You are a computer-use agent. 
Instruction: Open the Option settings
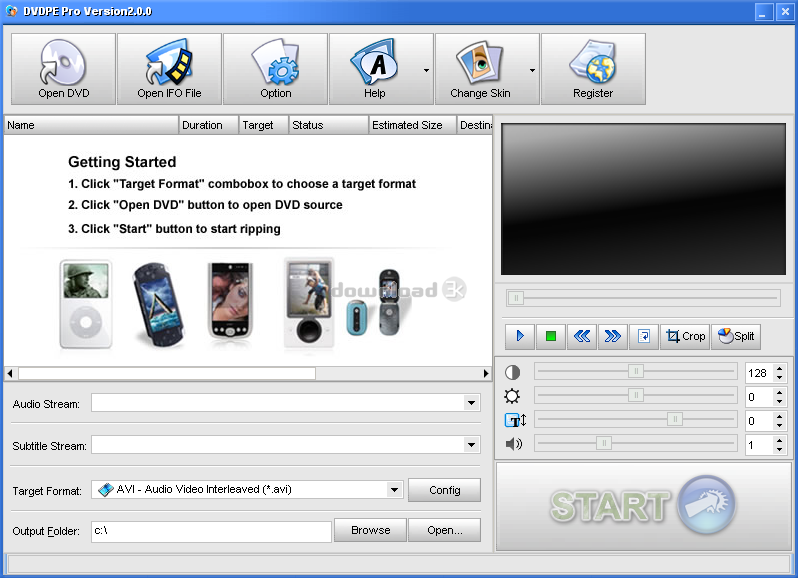click(275, 69)
